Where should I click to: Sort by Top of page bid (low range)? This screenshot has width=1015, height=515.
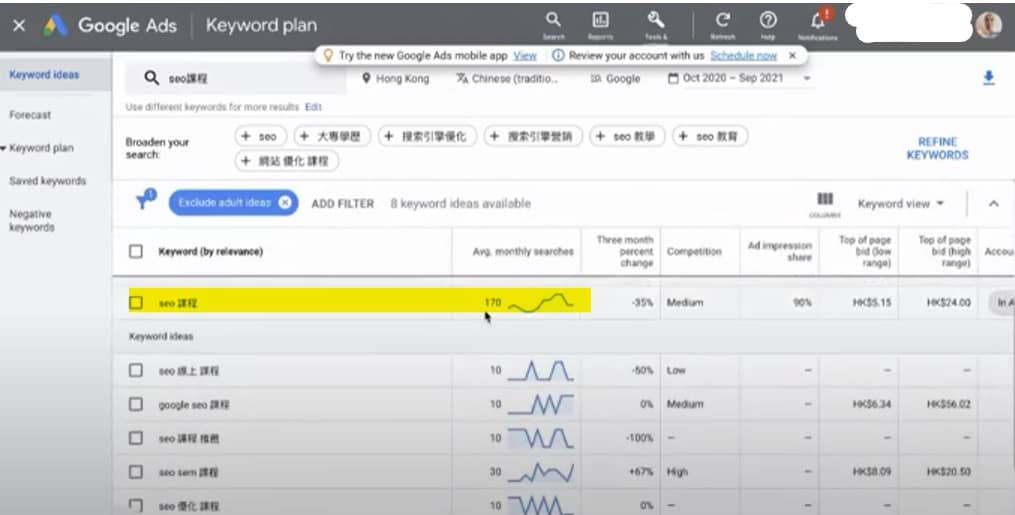865,251
